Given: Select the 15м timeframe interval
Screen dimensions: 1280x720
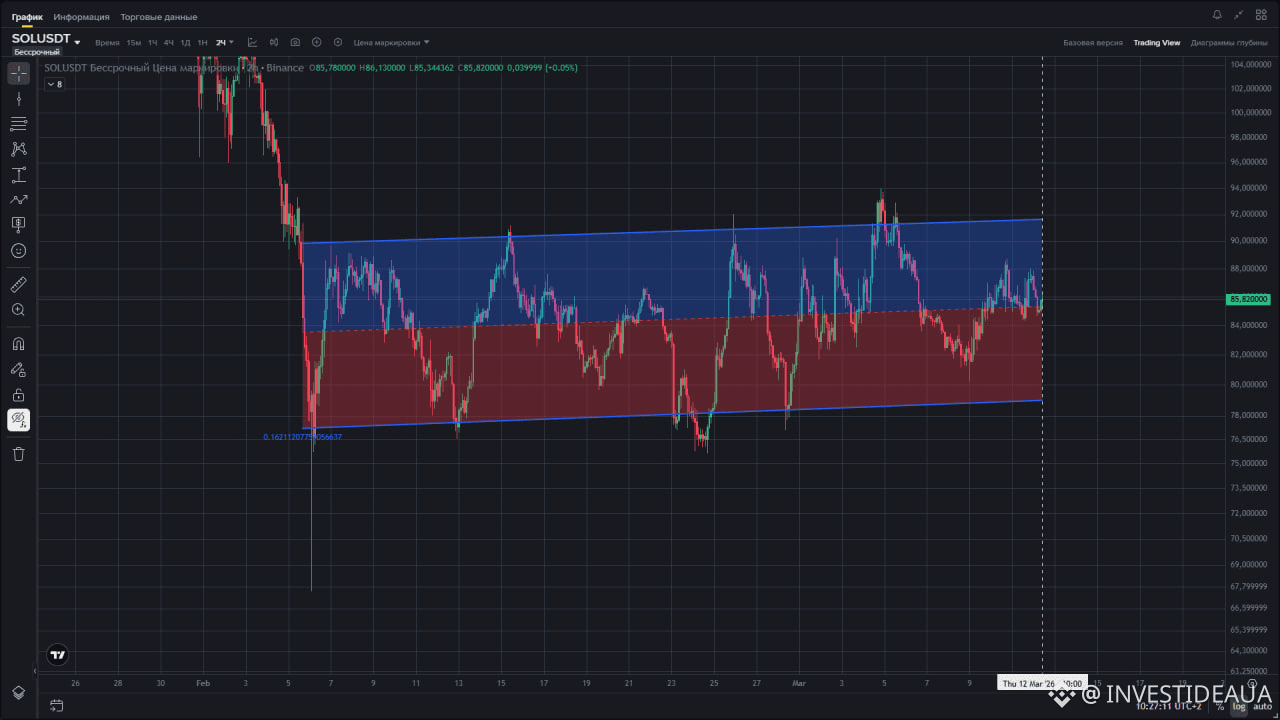Looking at the screenshot, I should coord(133,43).
